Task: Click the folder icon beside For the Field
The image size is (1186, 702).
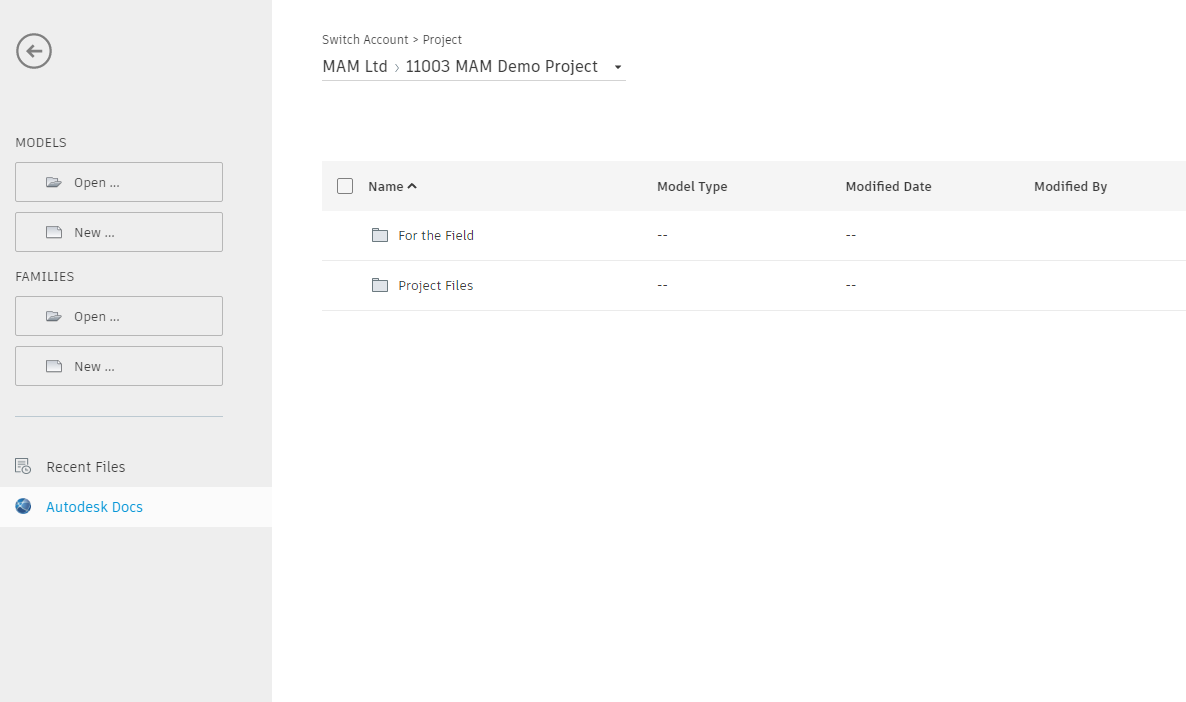Action: tap(380, 235)
